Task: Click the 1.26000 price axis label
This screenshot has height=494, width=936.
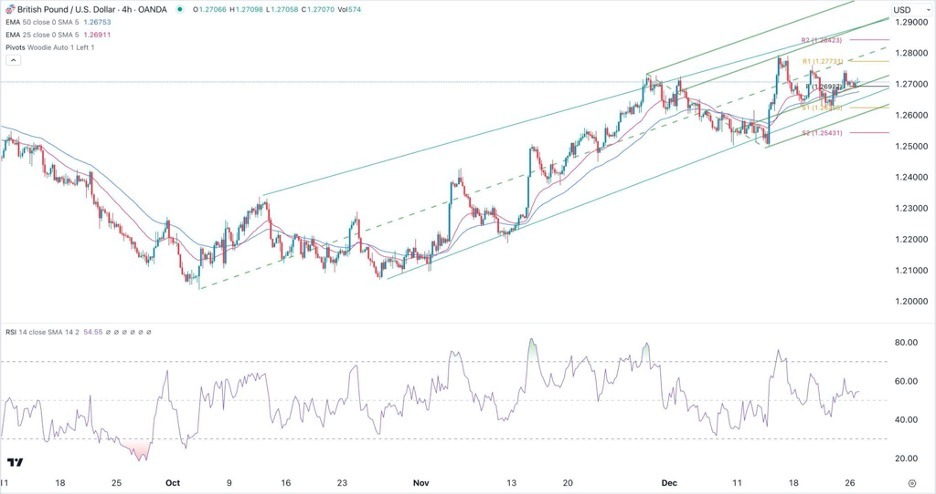Action: pyautogui.click(x=912, y=115)
